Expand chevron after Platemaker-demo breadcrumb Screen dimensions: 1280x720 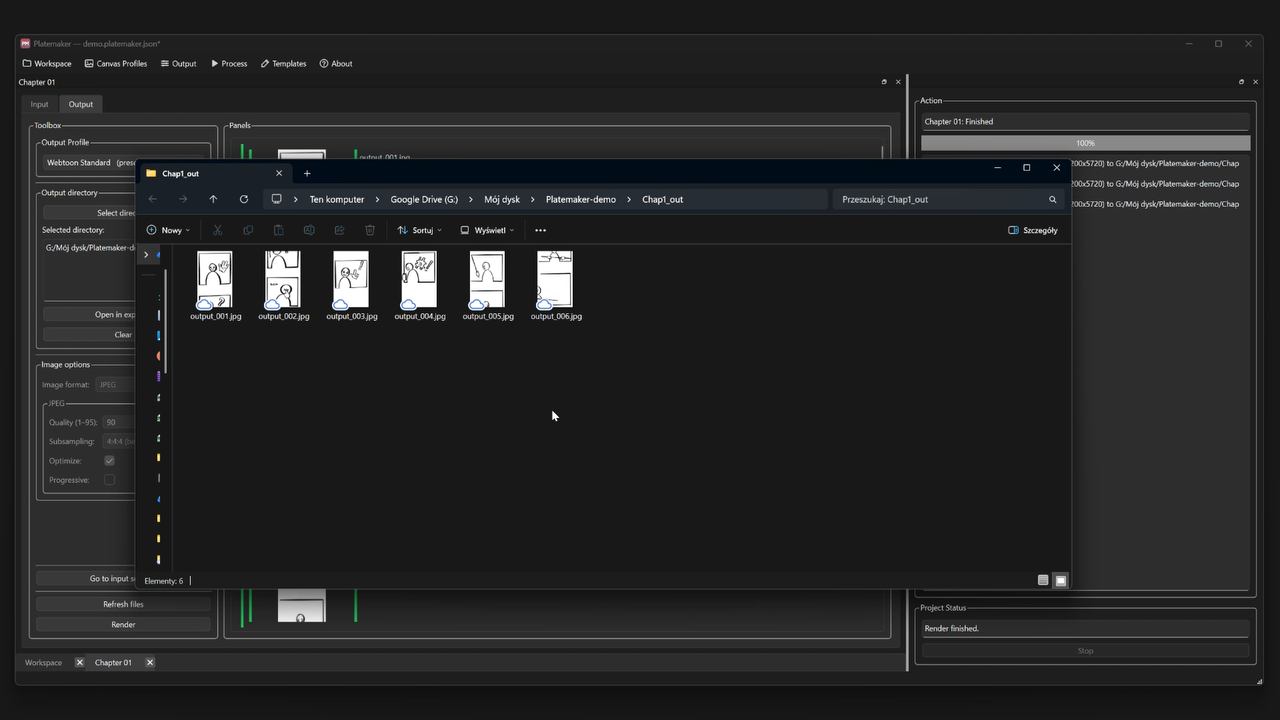tap(629, 199)
